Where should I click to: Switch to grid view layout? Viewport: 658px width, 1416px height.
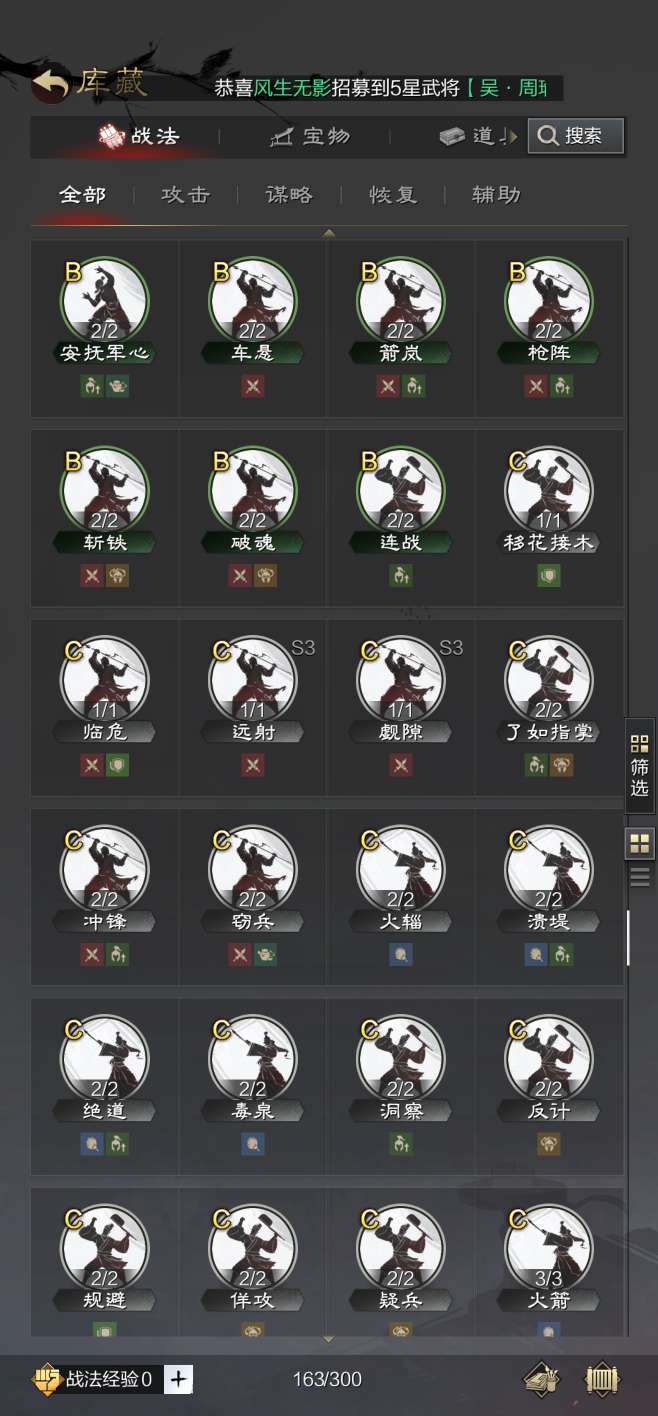[639, 843]
